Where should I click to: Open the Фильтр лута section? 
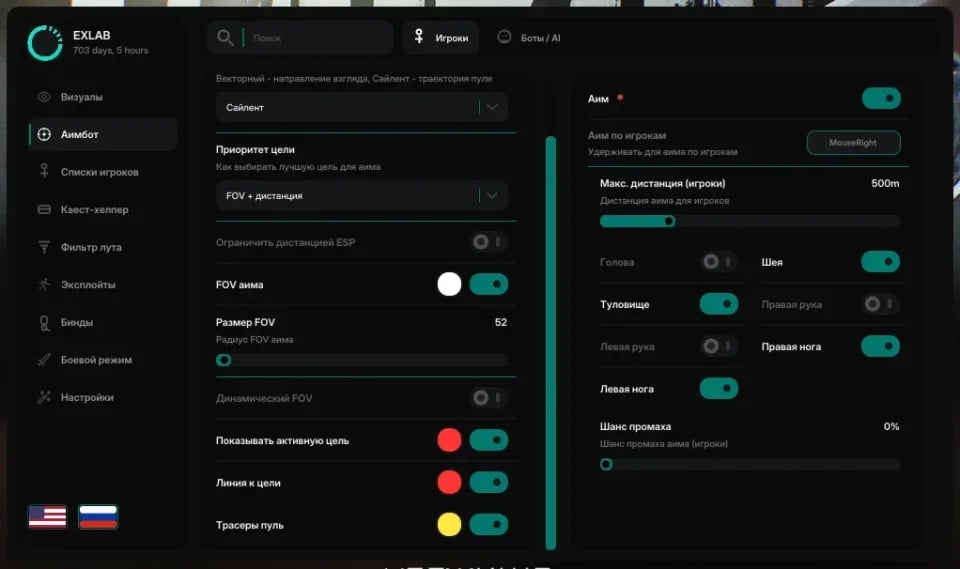[103, 247]
